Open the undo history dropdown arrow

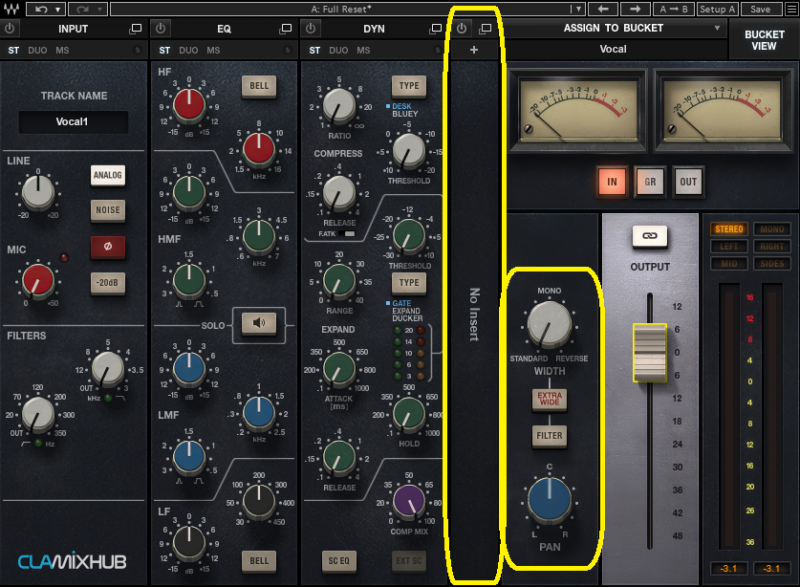tap(59, 9)
